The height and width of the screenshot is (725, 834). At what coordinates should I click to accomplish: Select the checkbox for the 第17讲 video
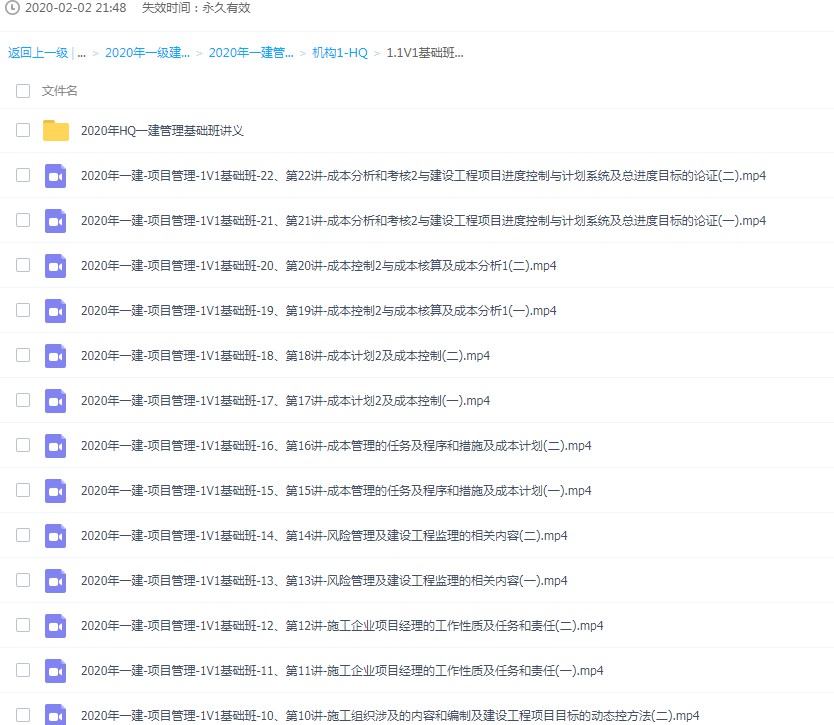[23, 400]
